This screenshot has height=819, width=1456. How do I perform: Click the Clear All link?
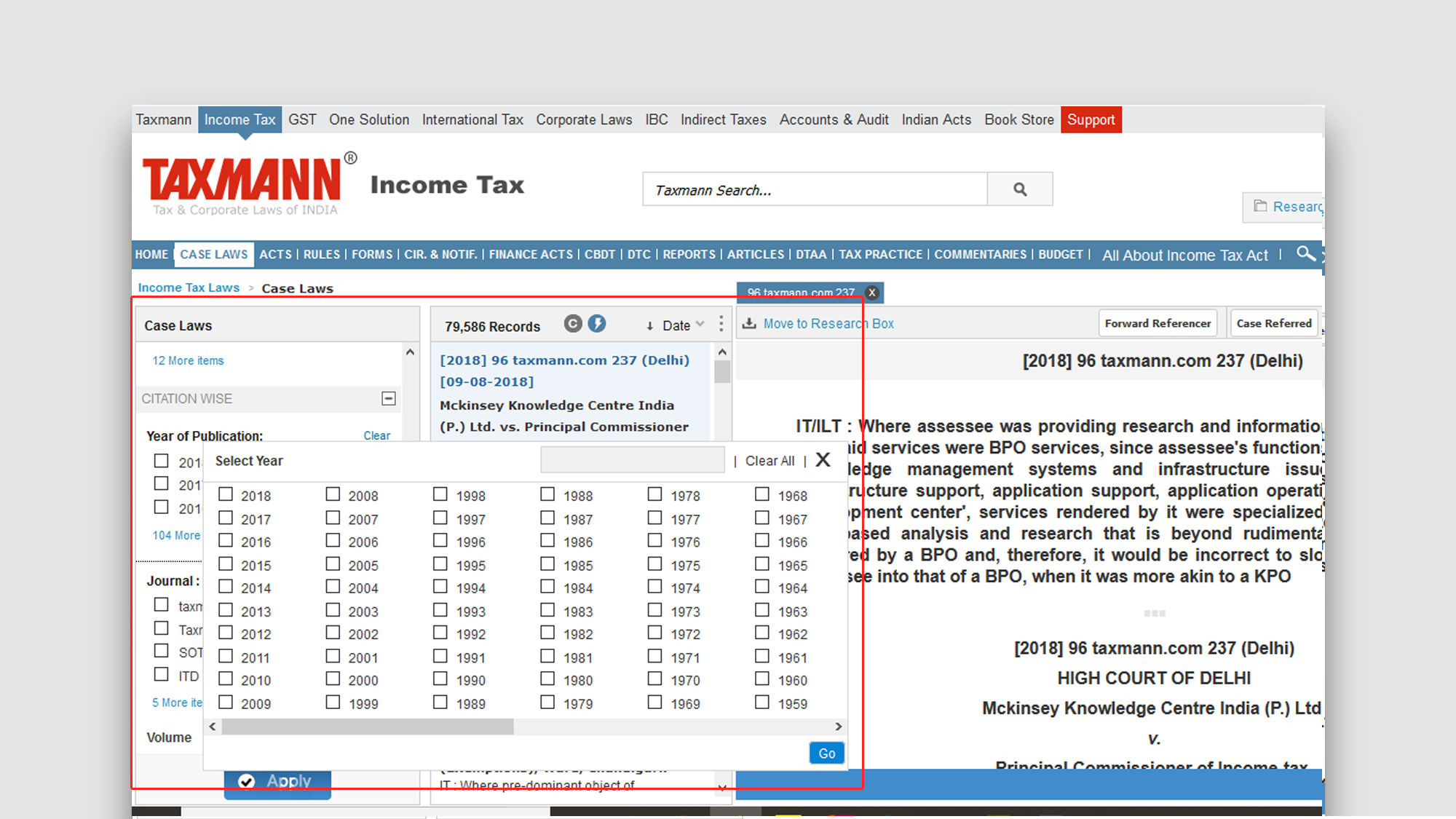[769, 461]
